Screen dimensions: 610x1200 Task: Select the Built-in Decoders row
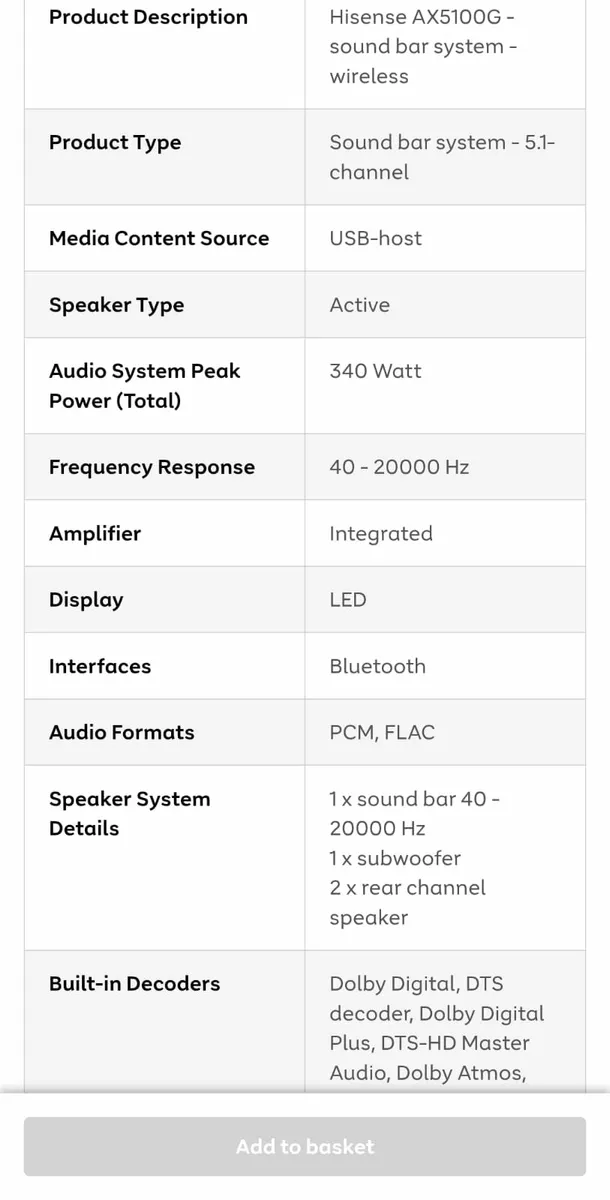[x=134, y=983]
